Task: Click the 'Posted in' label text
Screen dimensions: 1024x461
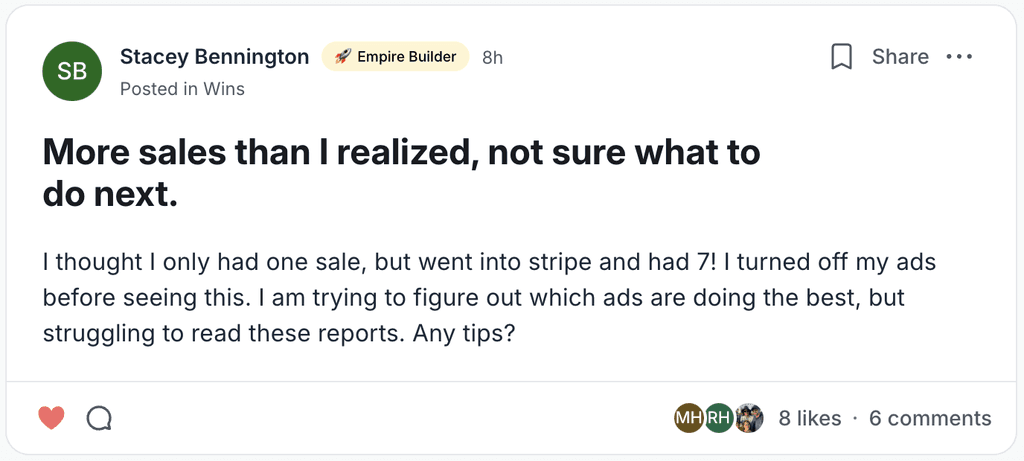Action: [158, 89]
